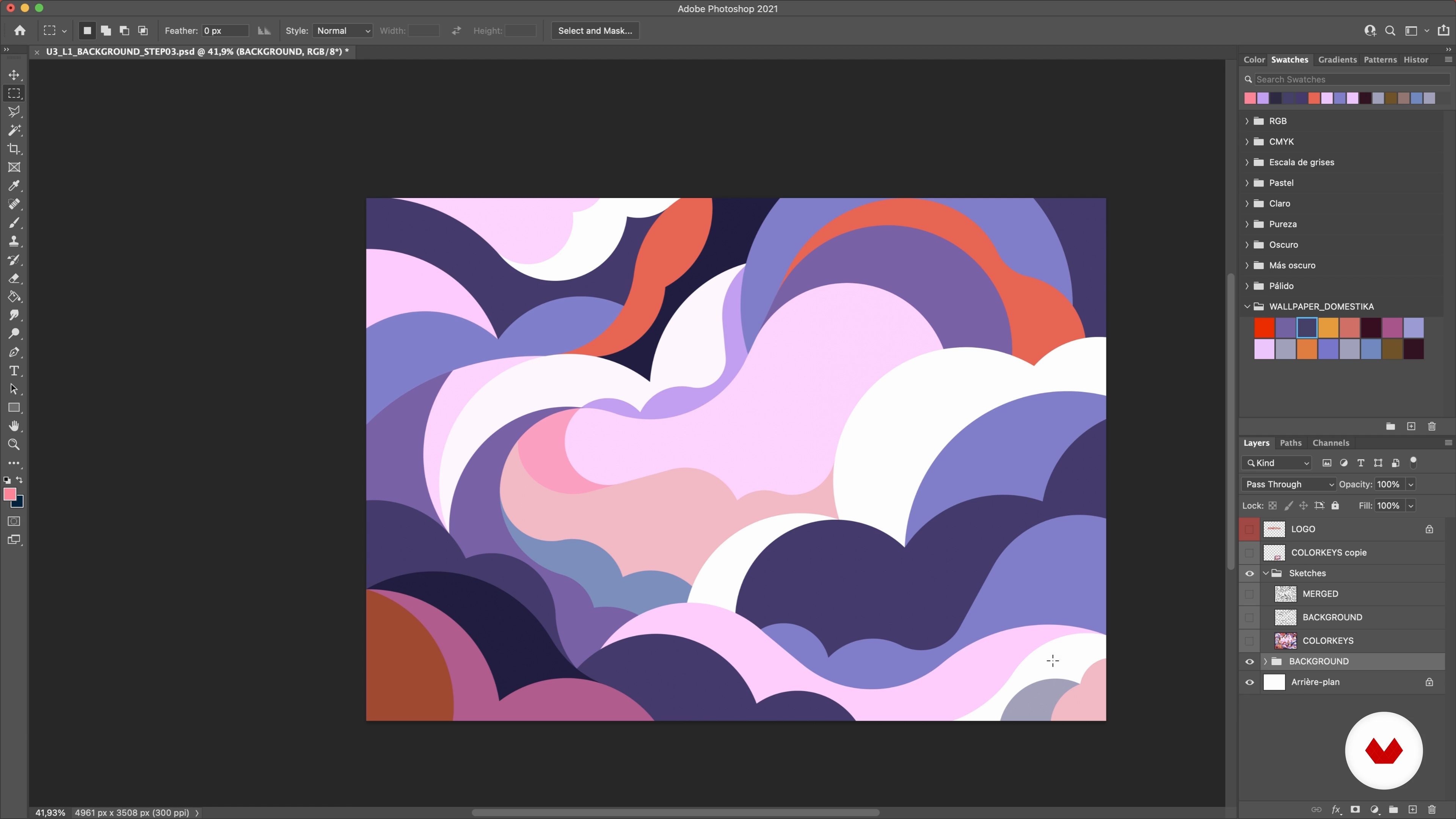Switch to the Channels tab

pyautogui.click(x=1330, y=443)
